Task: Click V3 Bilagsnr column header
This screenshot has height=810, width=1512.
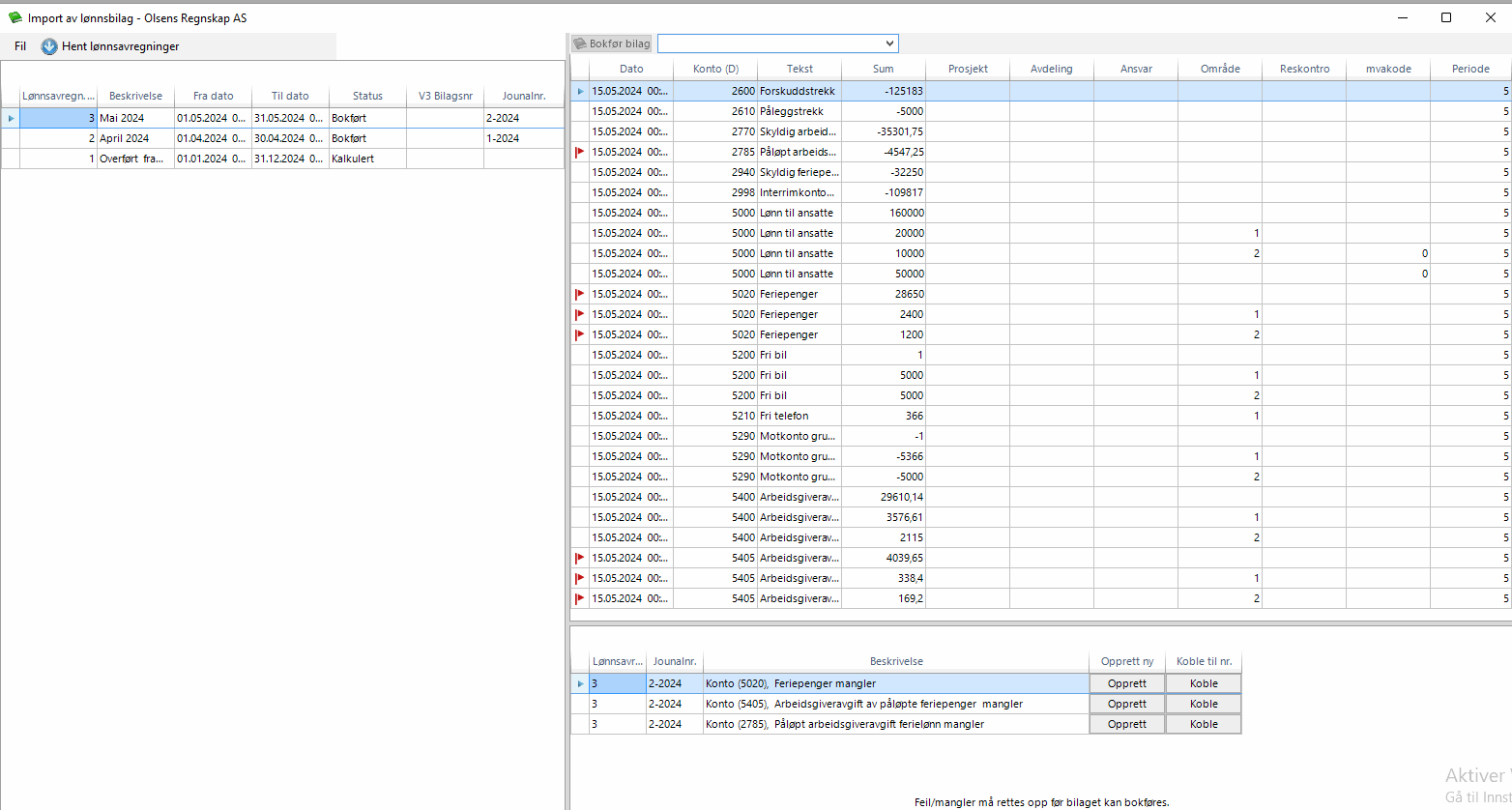Action: pos(445,96)
